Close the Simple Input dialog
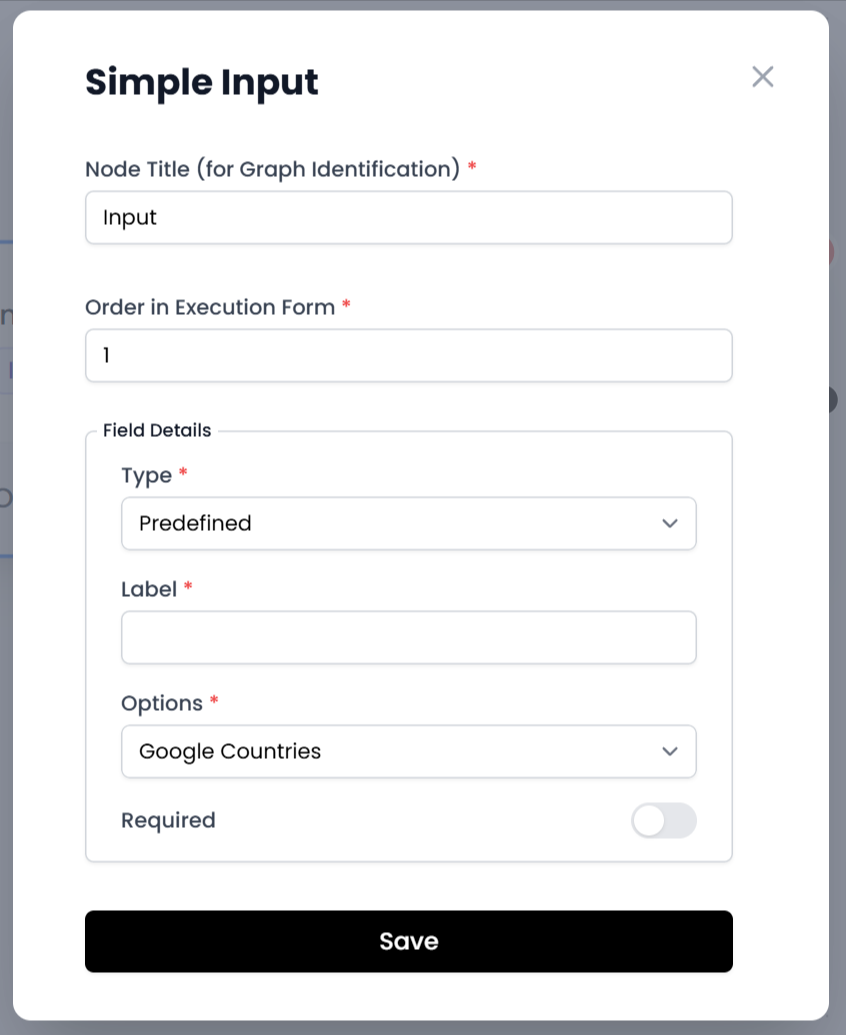This screenshot has width=846, height=1035. [763, 77]
